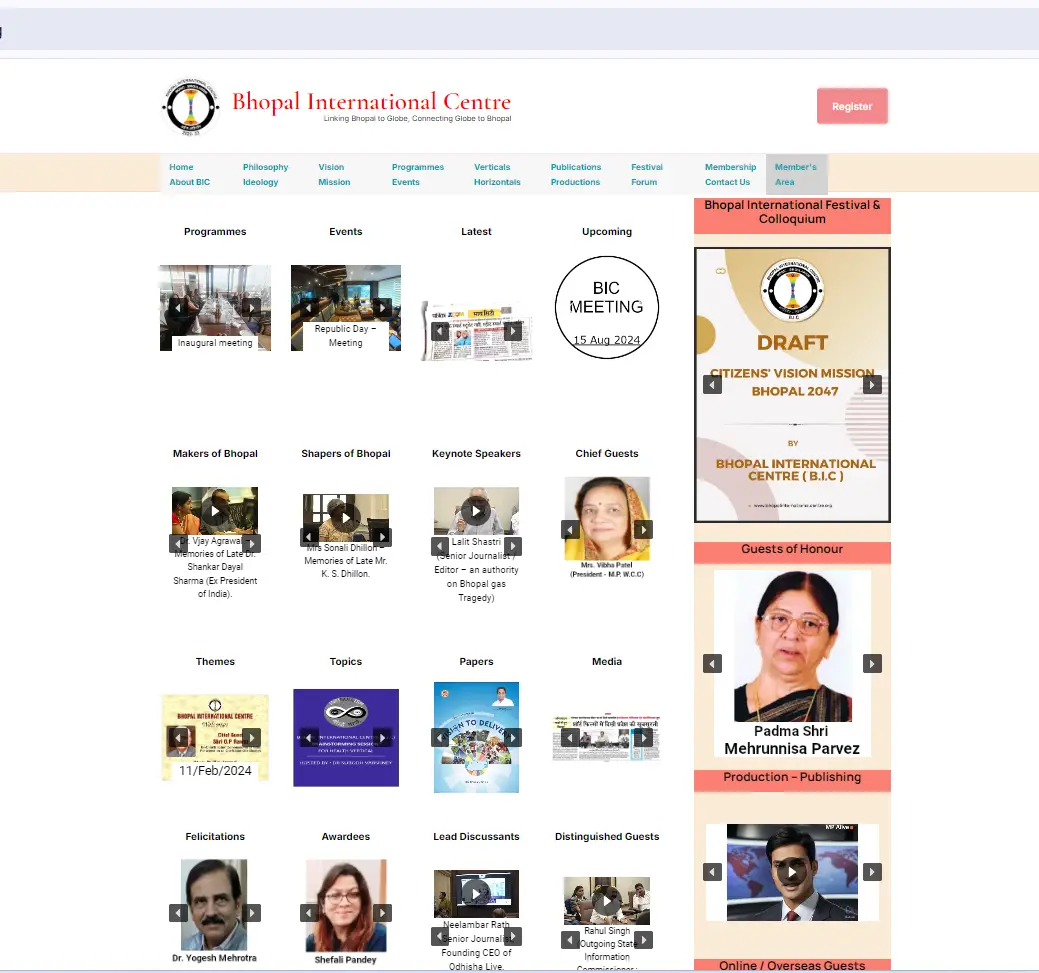Previous arrow in Papers carousel
Viewport: 1039px width, 973px height.
(x=440, y=737)
